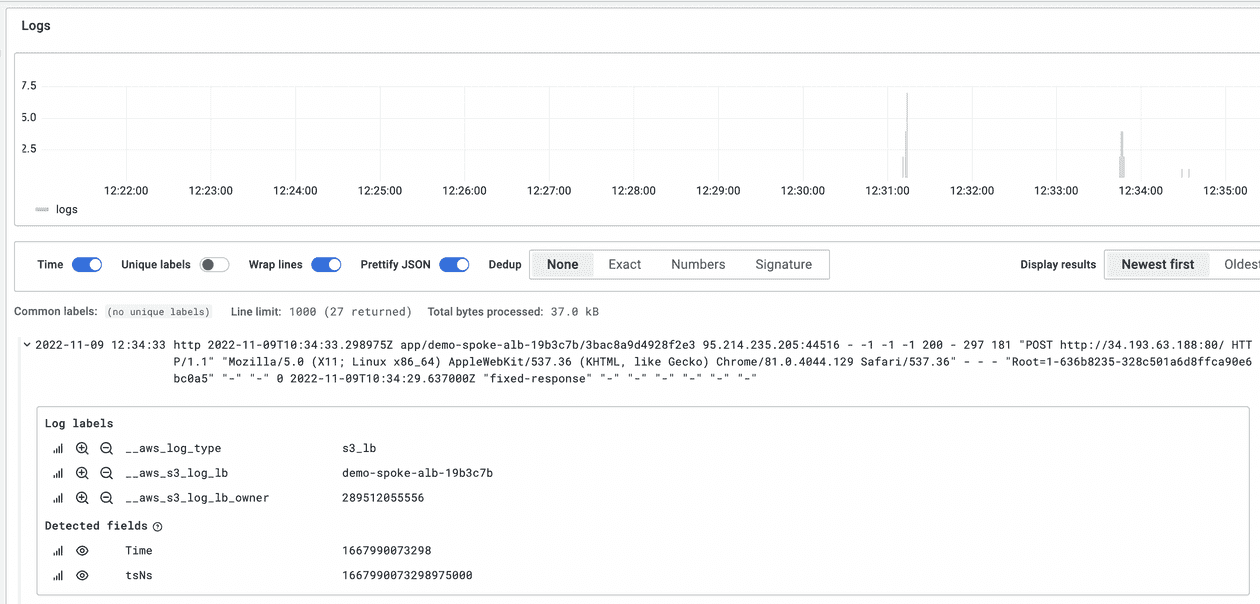Image resolution: width=1260 pixels, height=604 pixels.
Task: Collapse the expanded 12:34:33 log row
Action: pyautogui.click(x=26, y=344)
